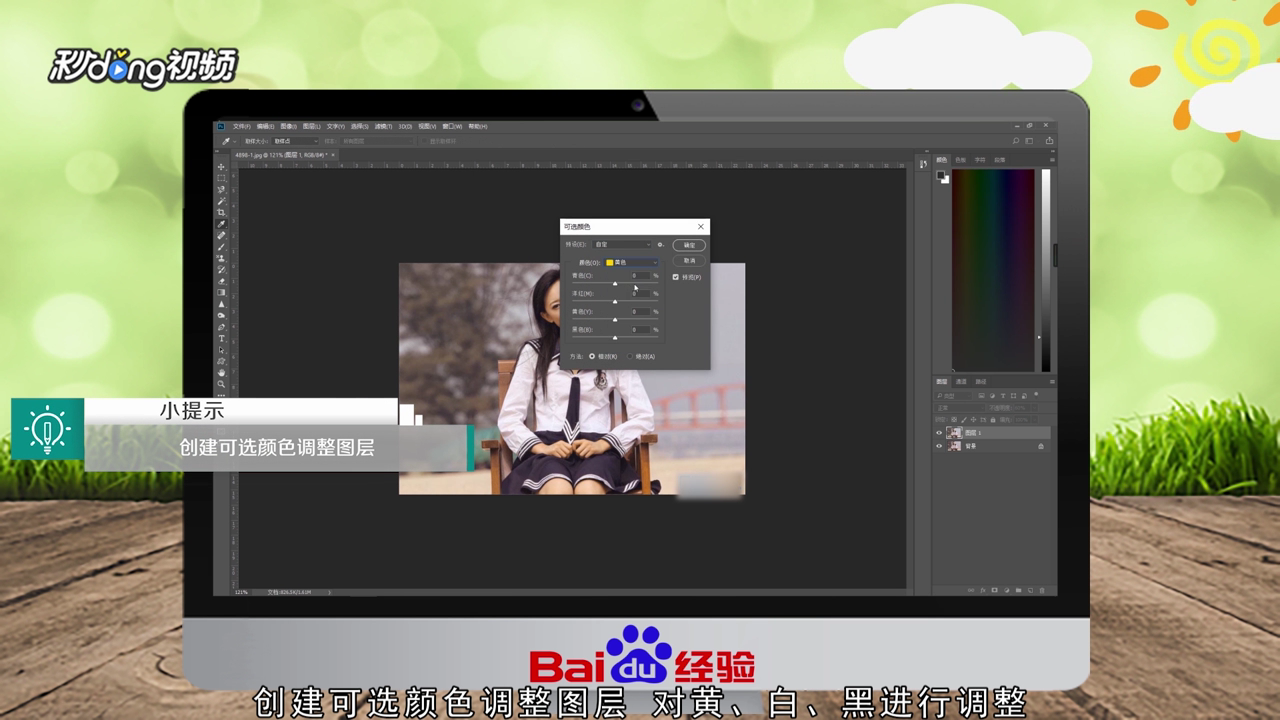This screenshot has height=720, width=1280.
Task: Switch to the 路径 Paths tab
Action: [981, 382]
